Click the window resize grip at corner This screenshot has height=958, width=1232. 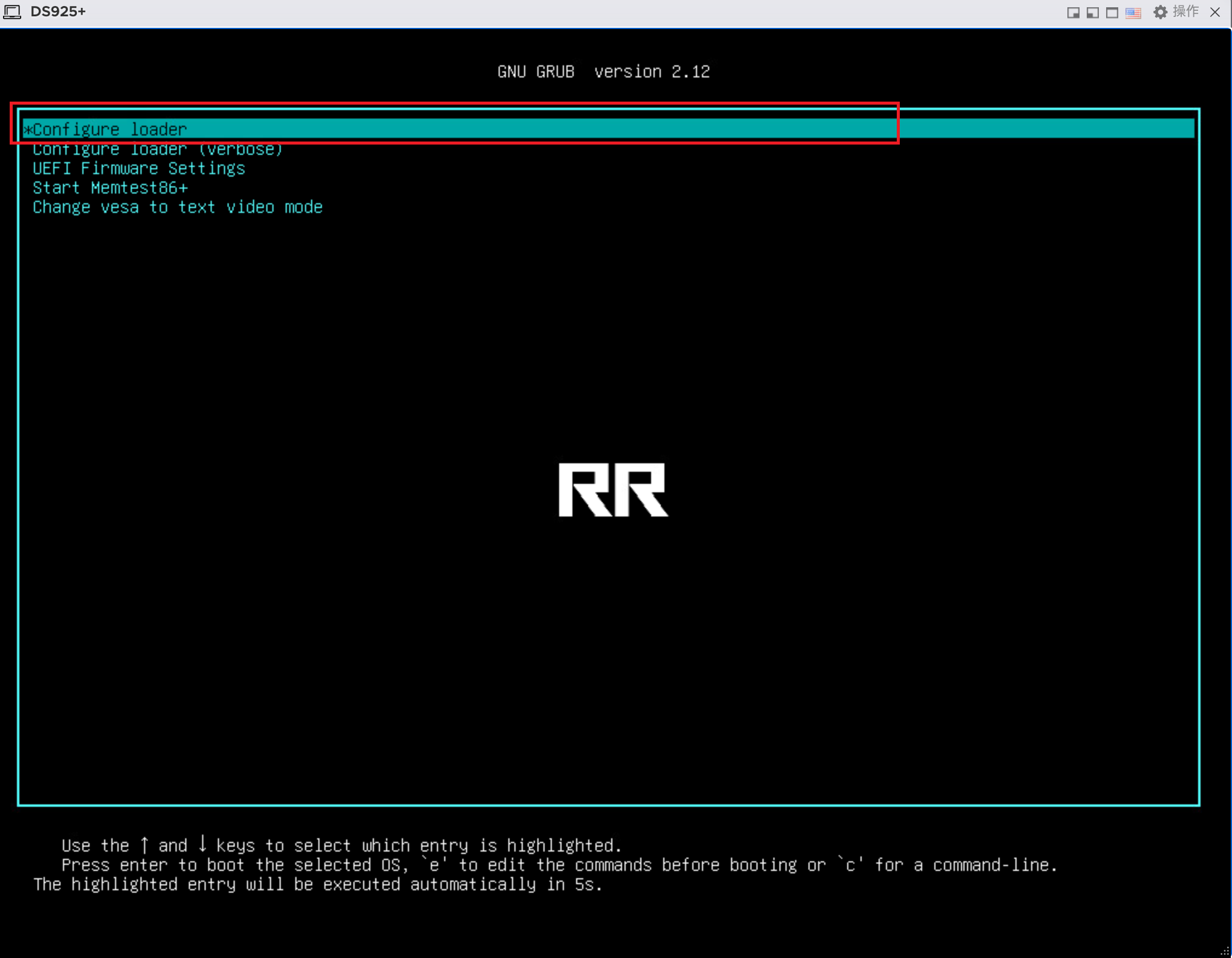1225,951
